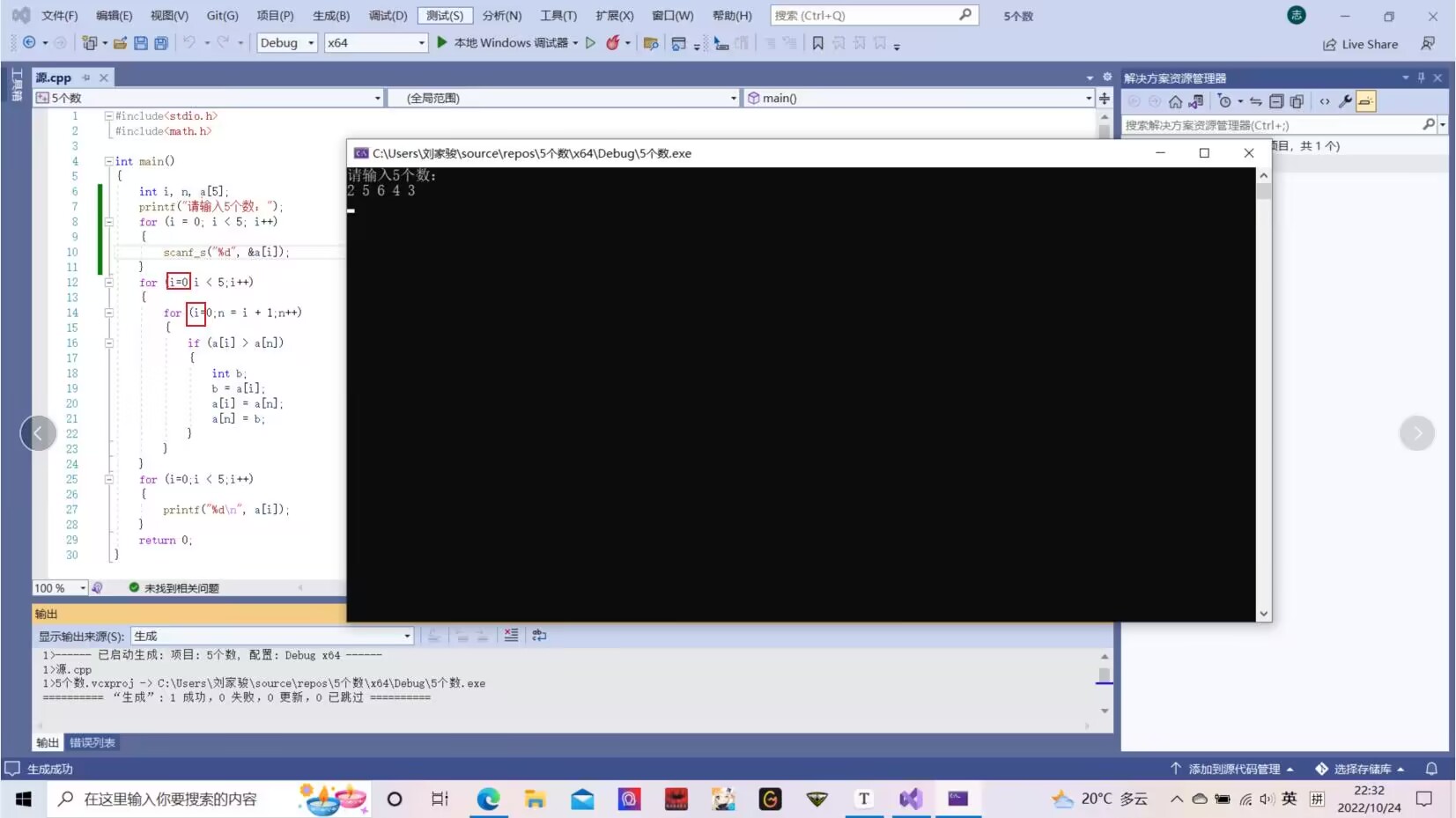Click the next image arrow button
Viewport: 1456px width, 818px height.
coord(1416,432)
